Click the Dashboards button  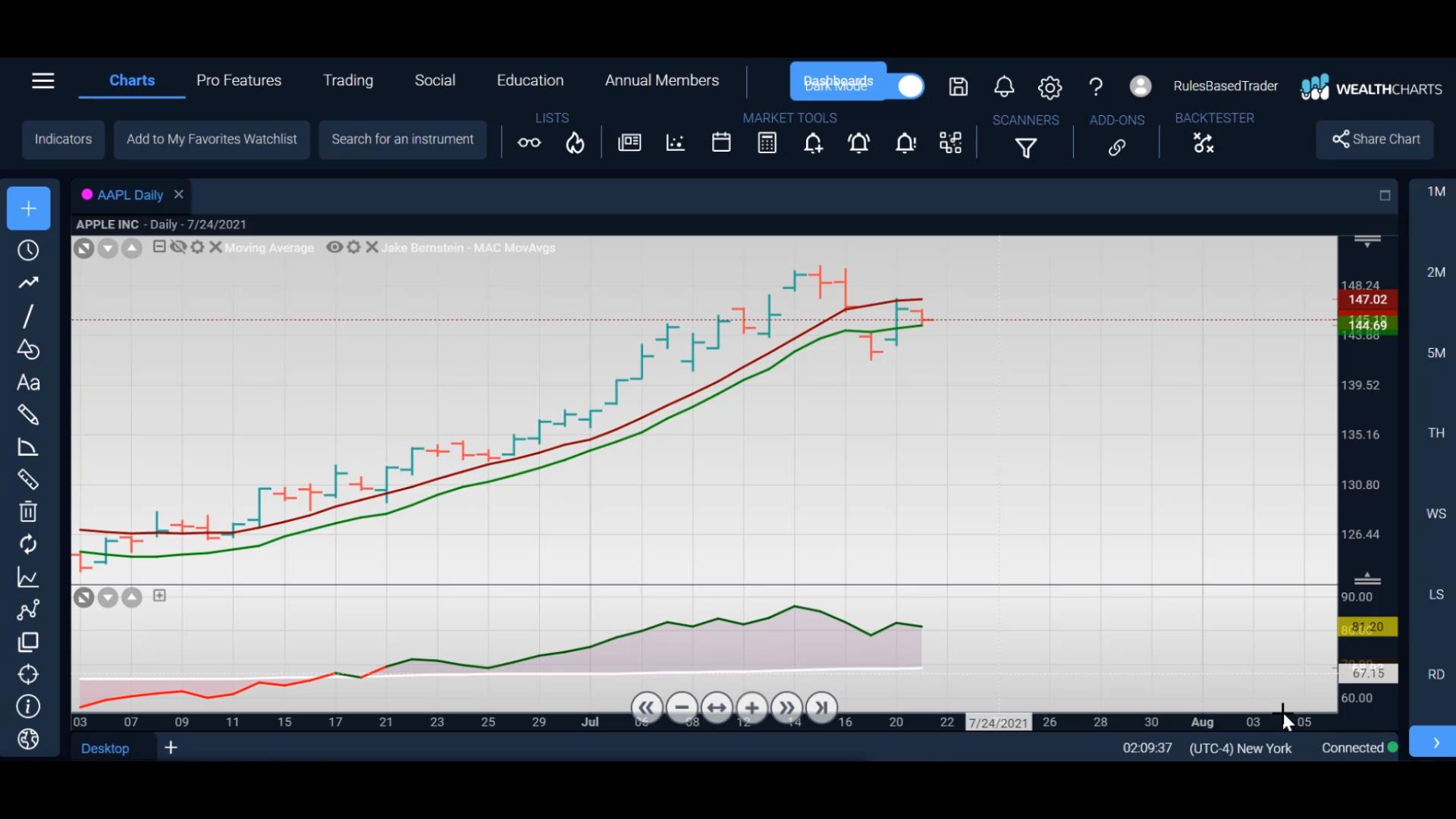click(x=838, y=81)
